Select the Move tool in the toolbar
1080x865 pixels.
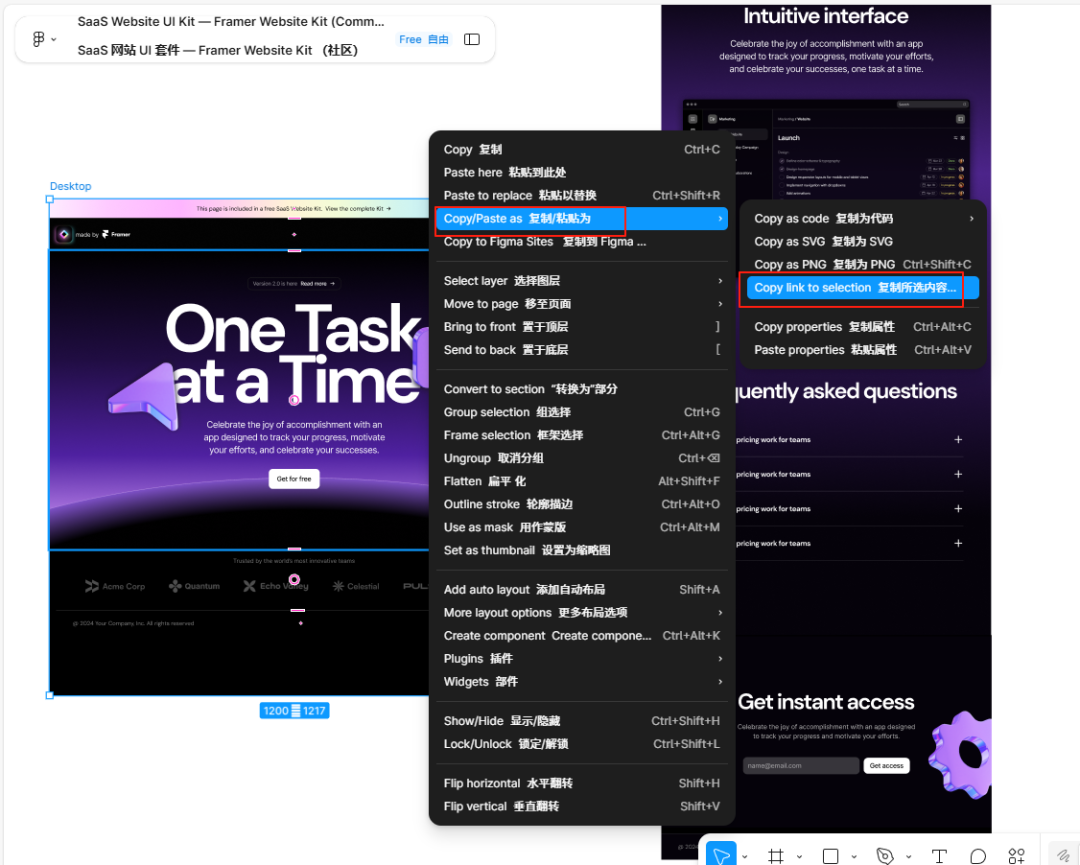pos(720,855)
